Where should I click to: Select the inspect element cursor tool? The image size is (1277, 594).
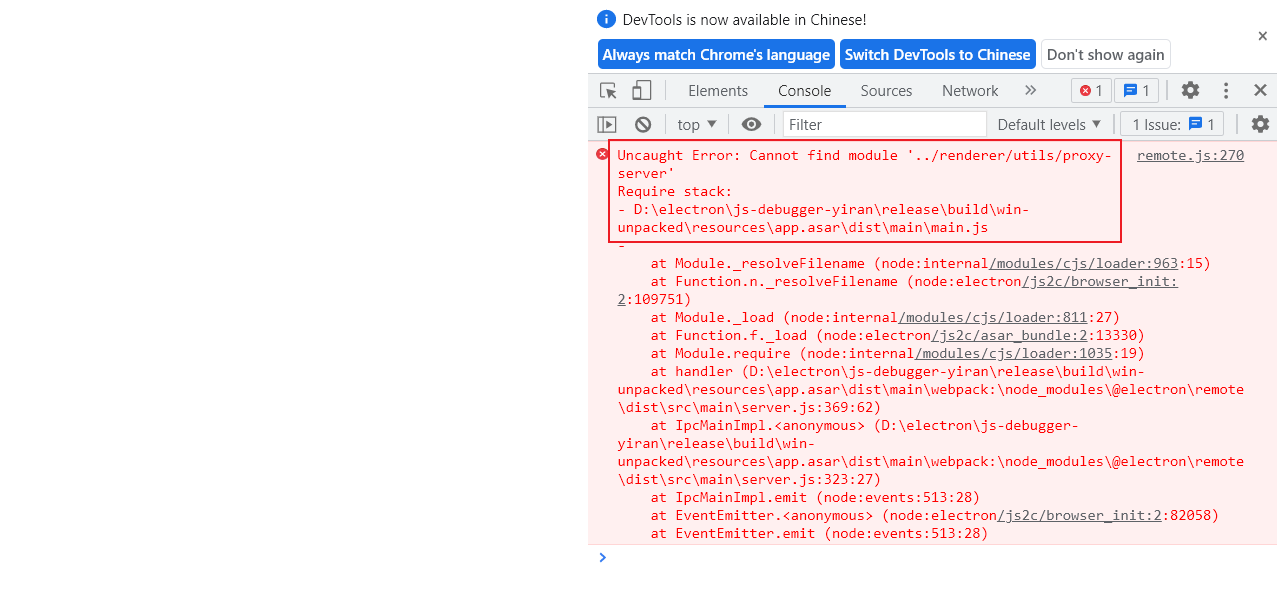[607, 90]
